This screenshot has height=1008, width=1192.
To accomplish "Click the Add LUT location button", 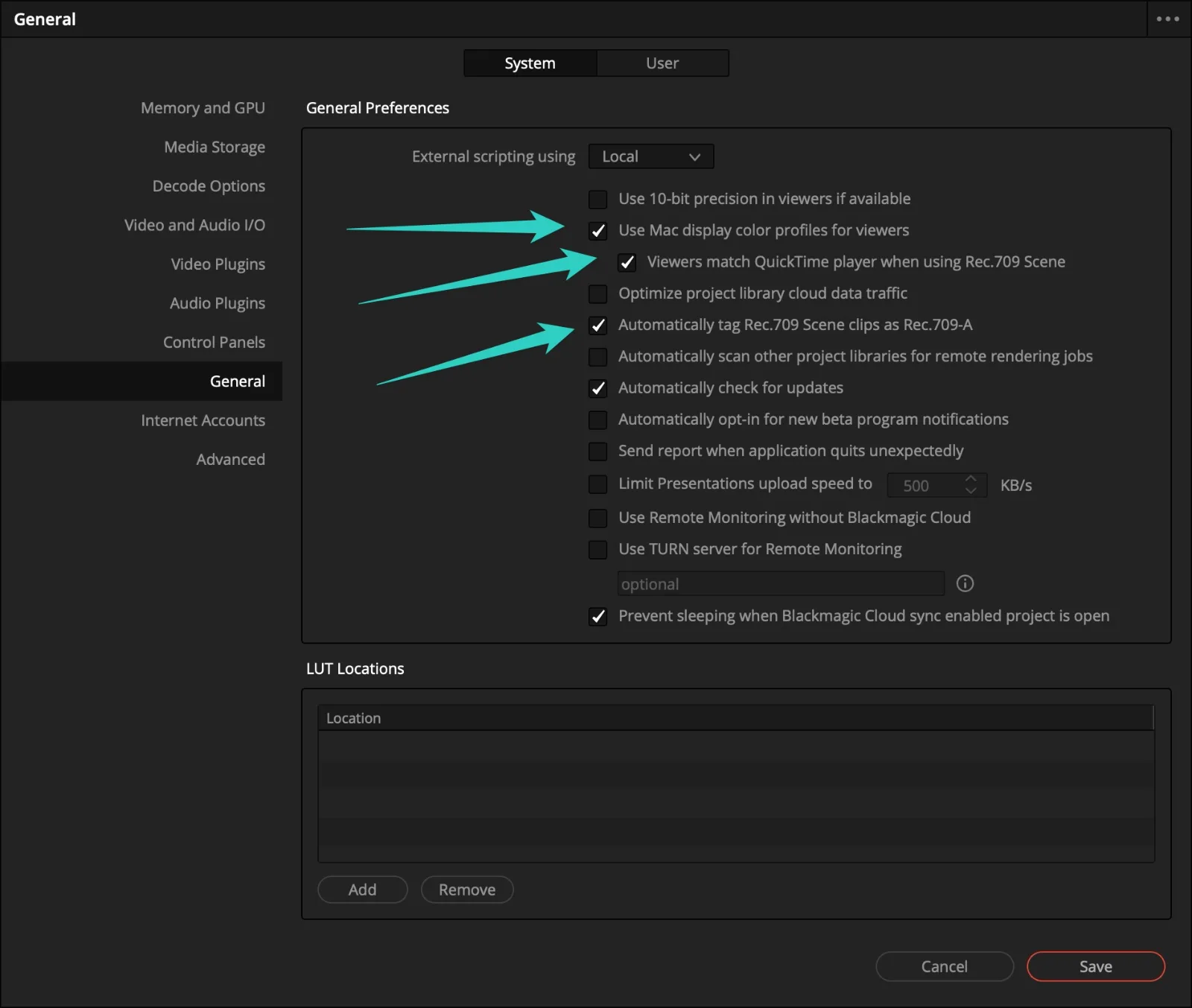I will [363, 890].
